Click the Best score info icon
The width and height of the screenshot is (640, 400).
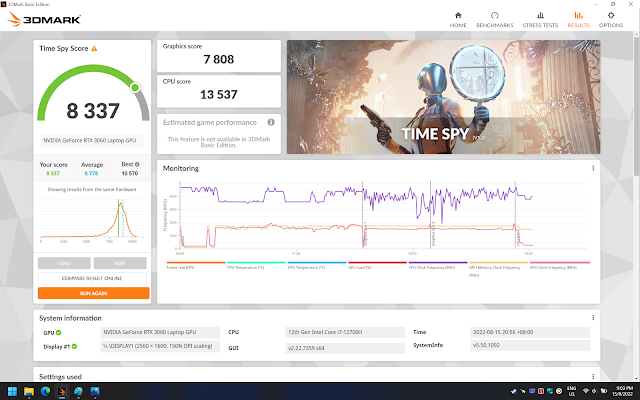(137, 164)
